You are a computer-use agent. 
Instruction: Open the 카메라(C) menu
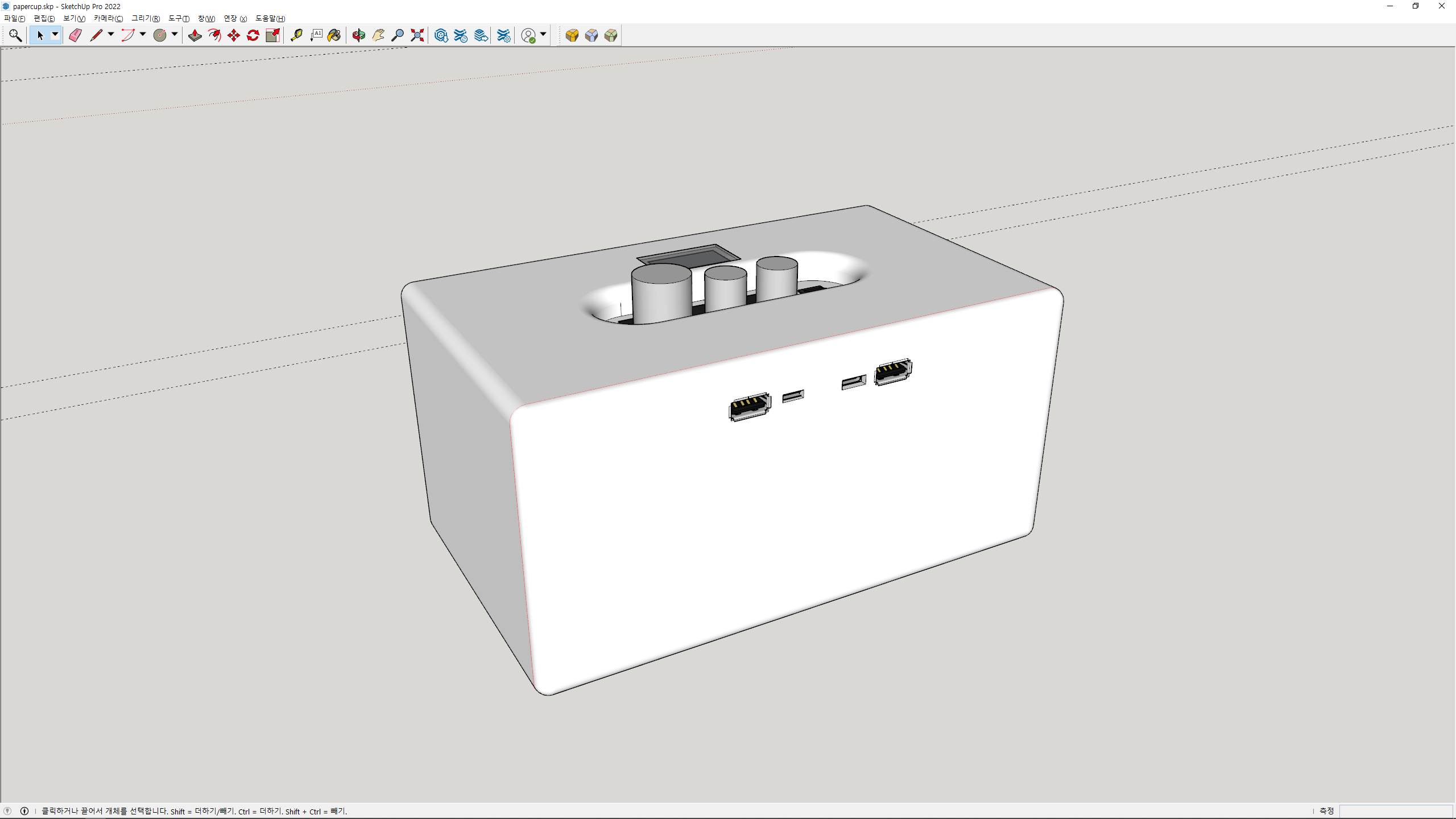tap(108, 19)
